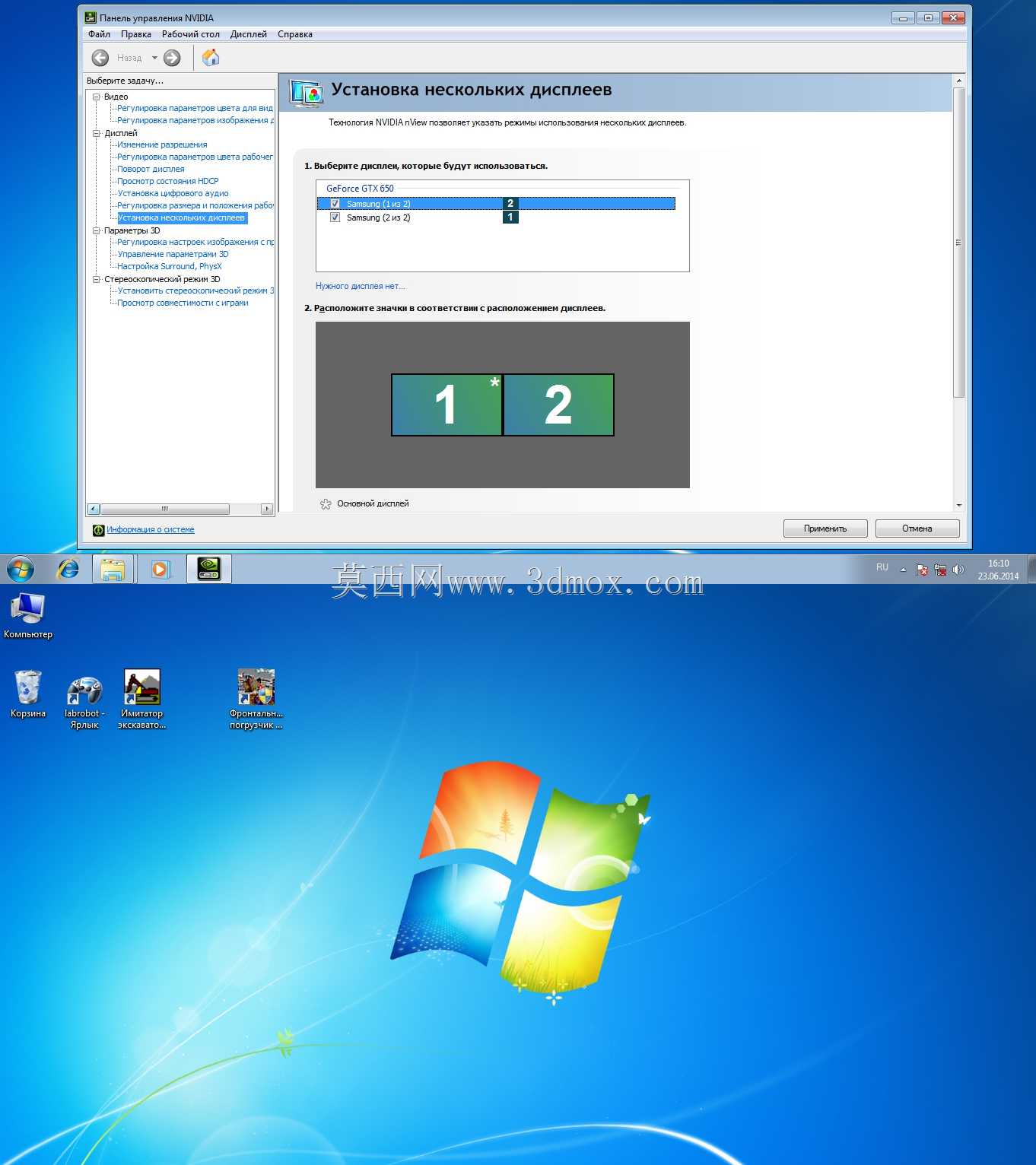Click badge 1 next to Samsung (2 из 2)

click(510, 217)
